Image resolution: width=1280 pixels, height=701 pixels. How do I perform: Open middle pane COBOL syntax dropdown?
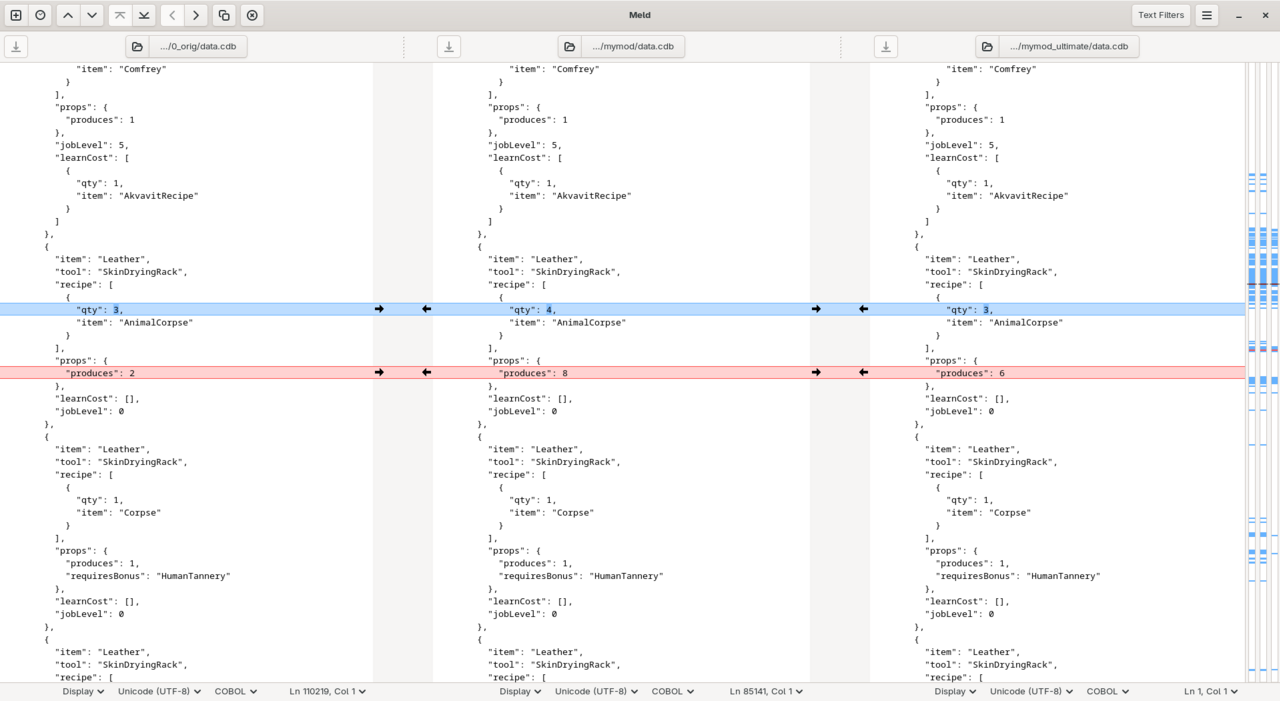tap(672, 691)
